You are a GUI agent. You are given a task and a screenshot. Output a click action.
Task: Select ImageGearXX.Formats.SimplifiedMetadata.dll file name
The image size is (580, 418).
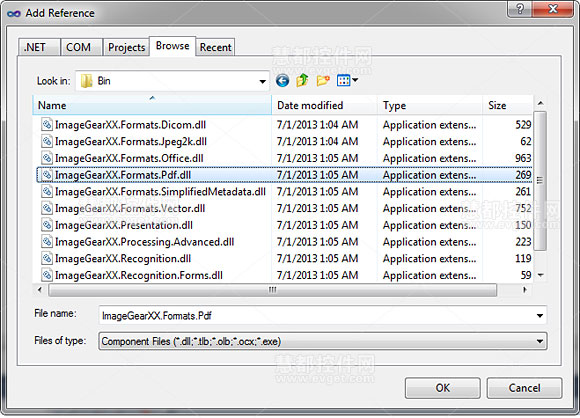point(160,192)
